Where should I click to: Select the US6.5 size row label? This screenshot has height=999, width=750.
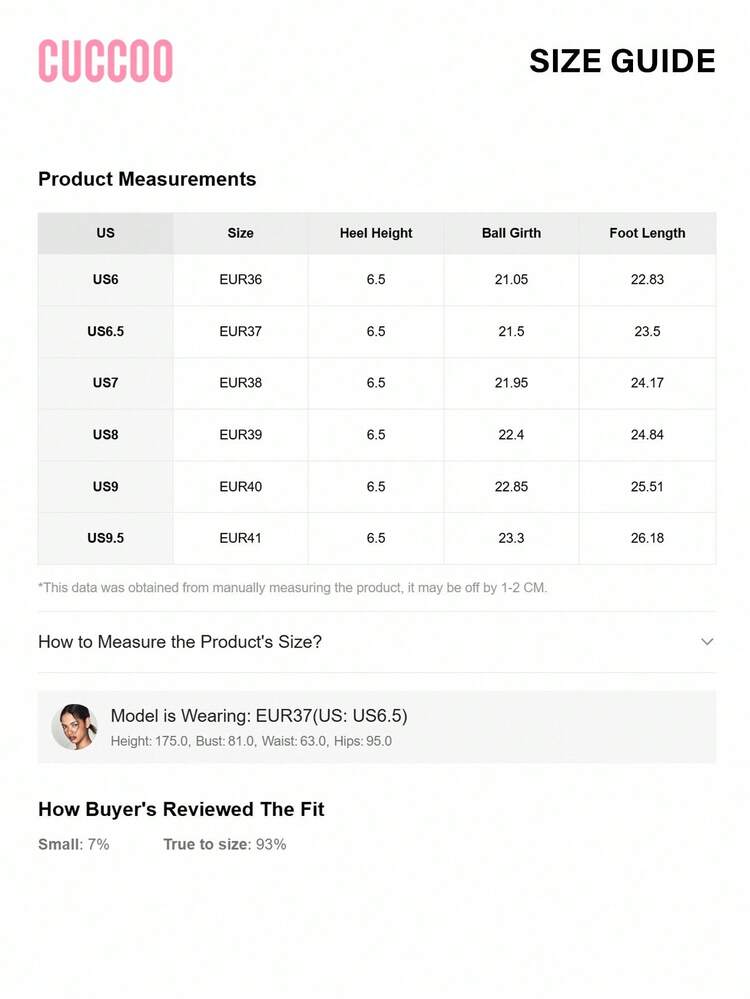point(105,331)
